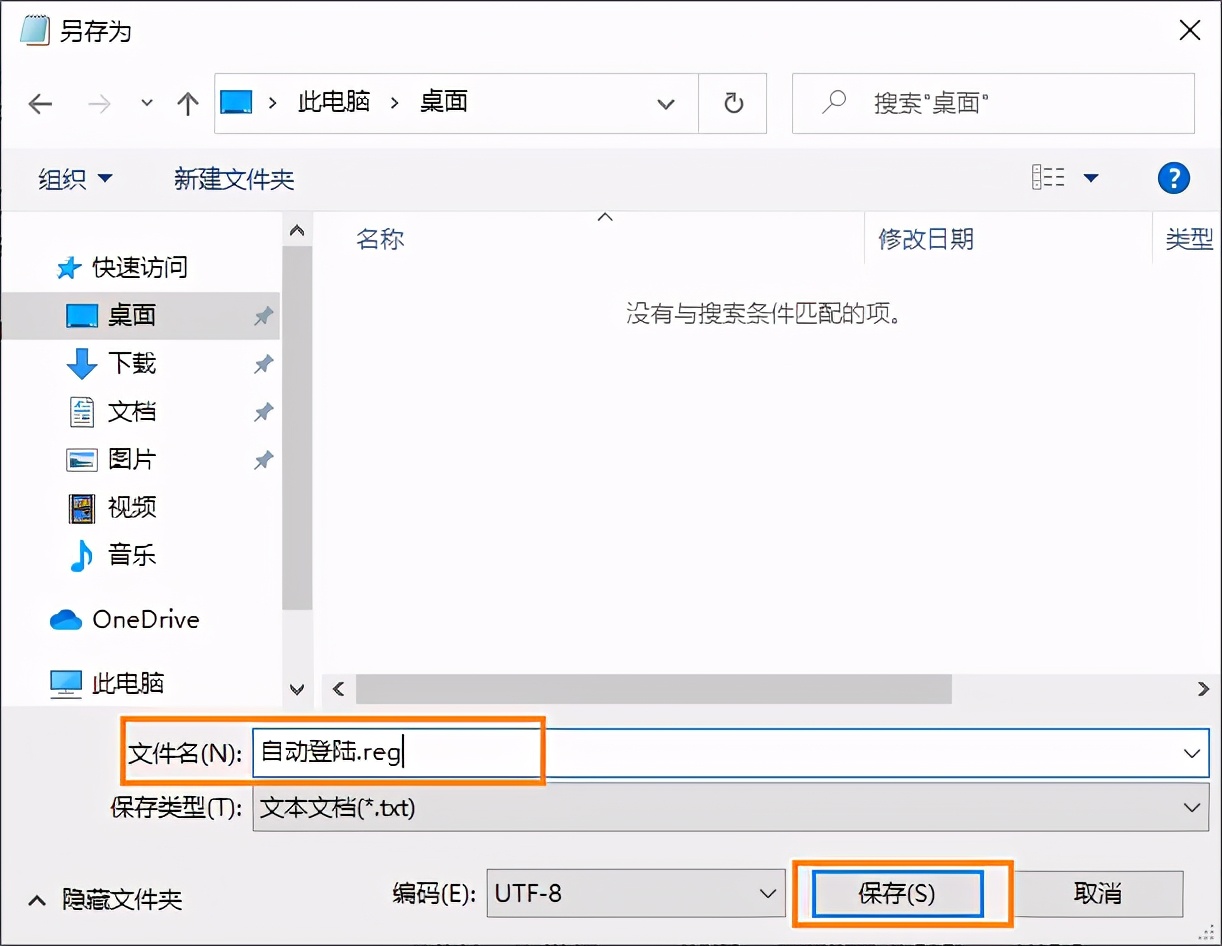Viewport: 1222px width, 946px height.
Task: Open the address bar path dropdown arrow
Action: [666, 103]
